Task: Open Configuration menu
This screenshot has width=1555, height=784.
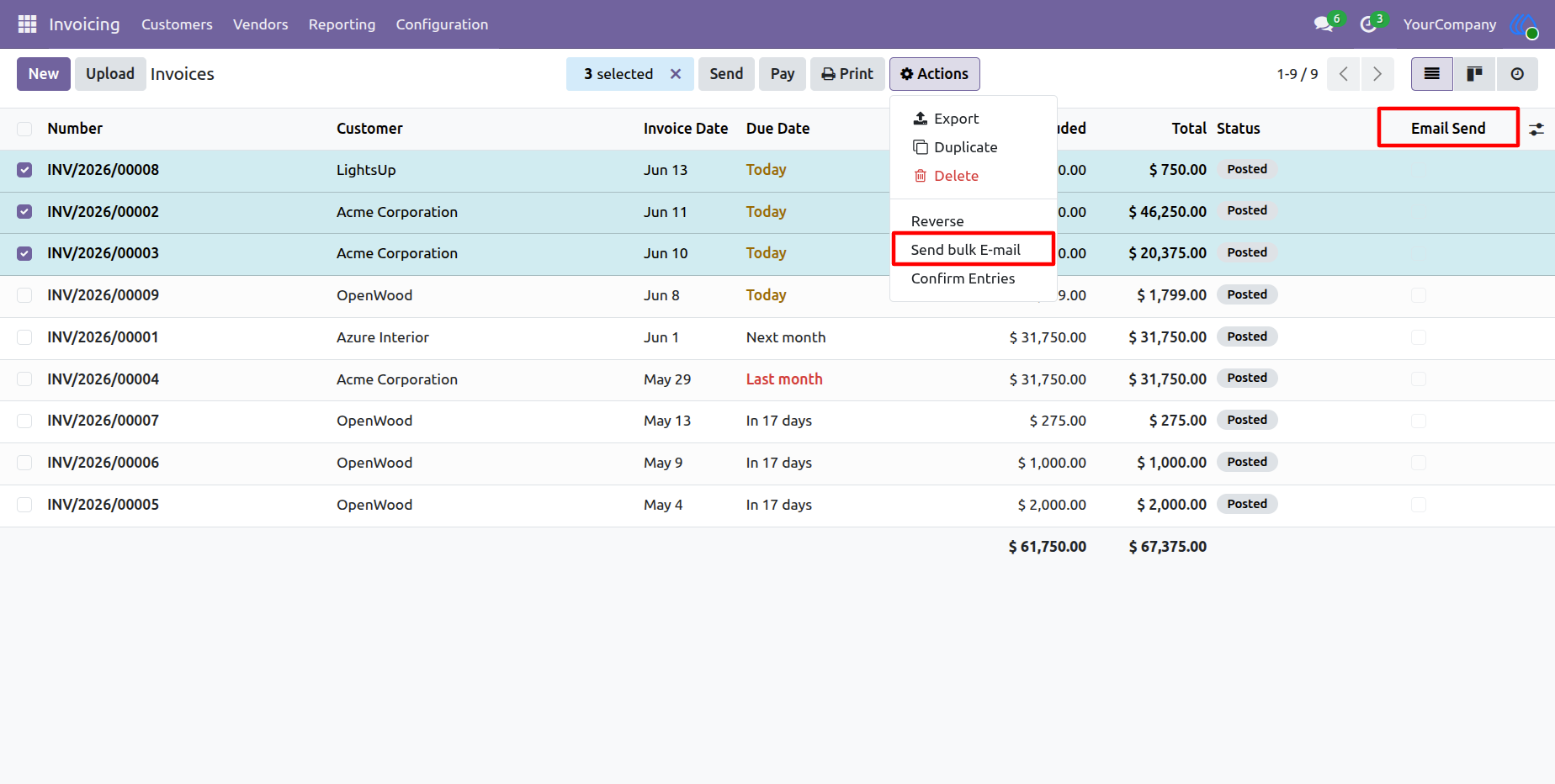Action: click(x=442, y=24)
